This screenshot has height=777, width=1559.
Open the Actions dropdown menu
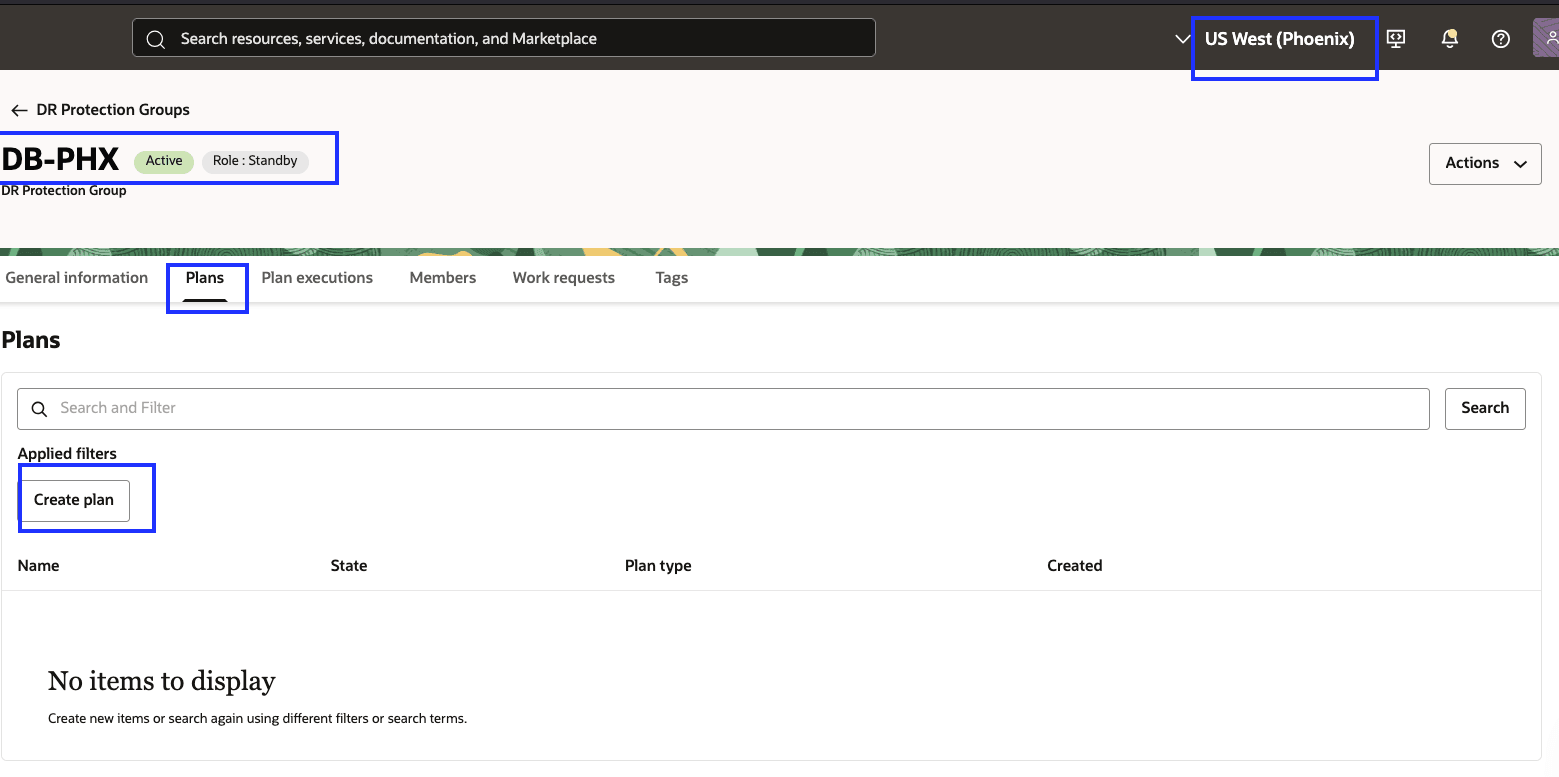pos(1485,164)
